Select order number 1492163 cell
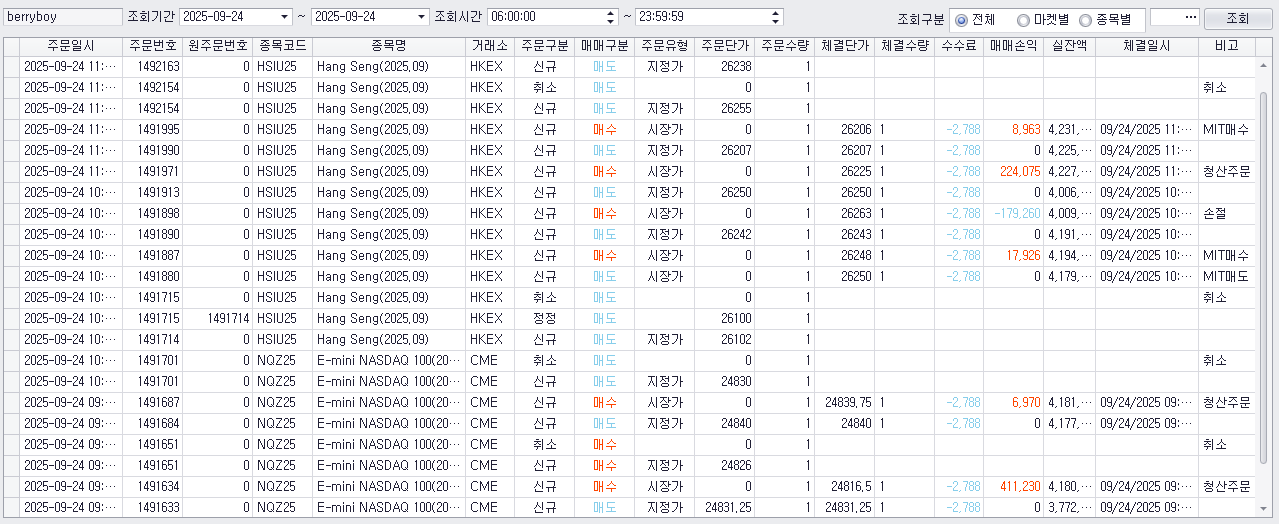The width and height of the screenshot is (1279, 524). pos(153,66)
